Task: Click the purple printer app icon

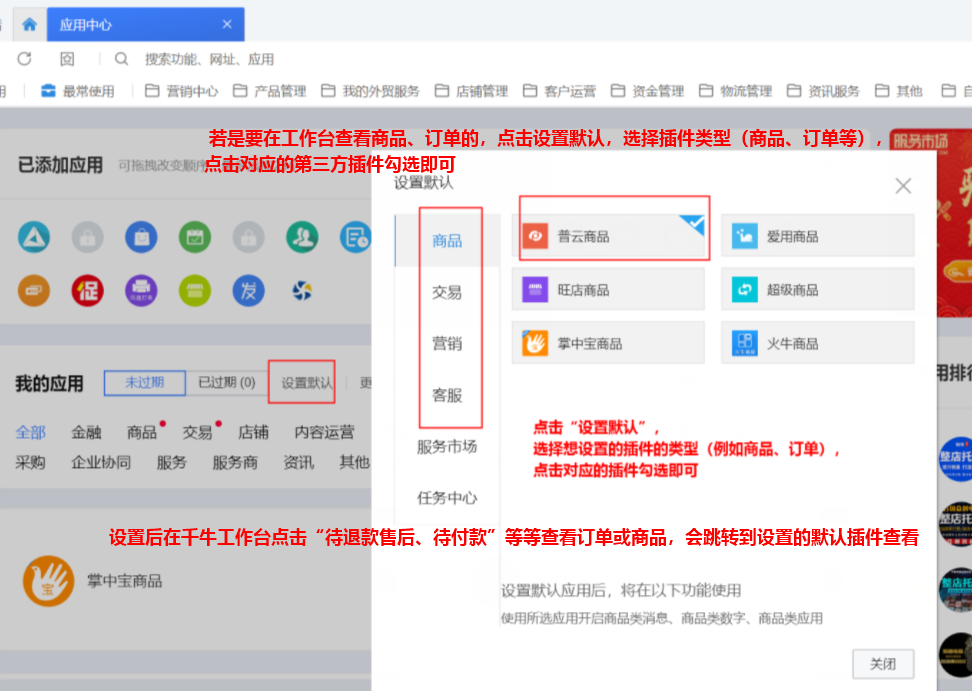Action: 141,290
